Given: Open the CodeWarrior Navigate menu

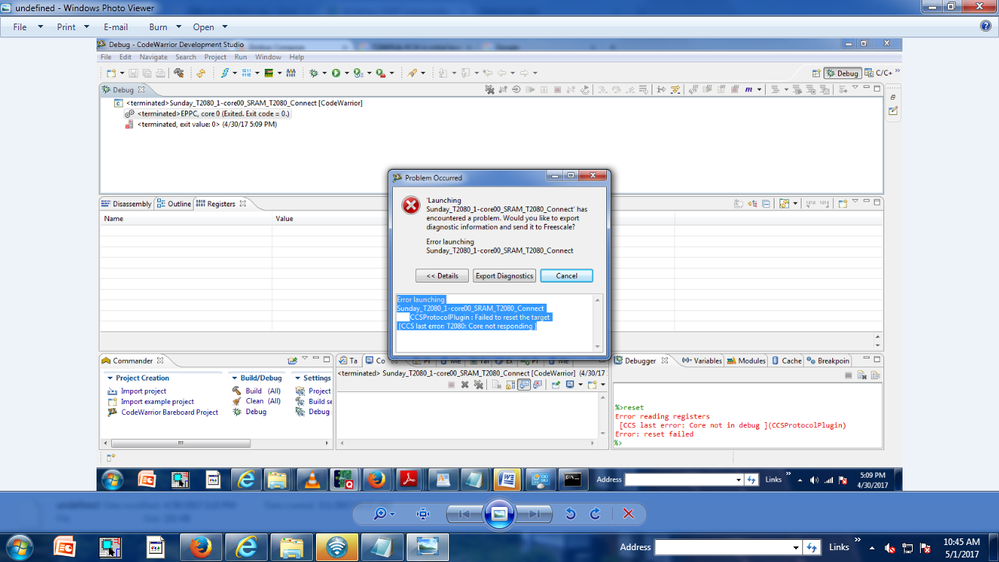Looking at the screenshot, I should point(153,57).
